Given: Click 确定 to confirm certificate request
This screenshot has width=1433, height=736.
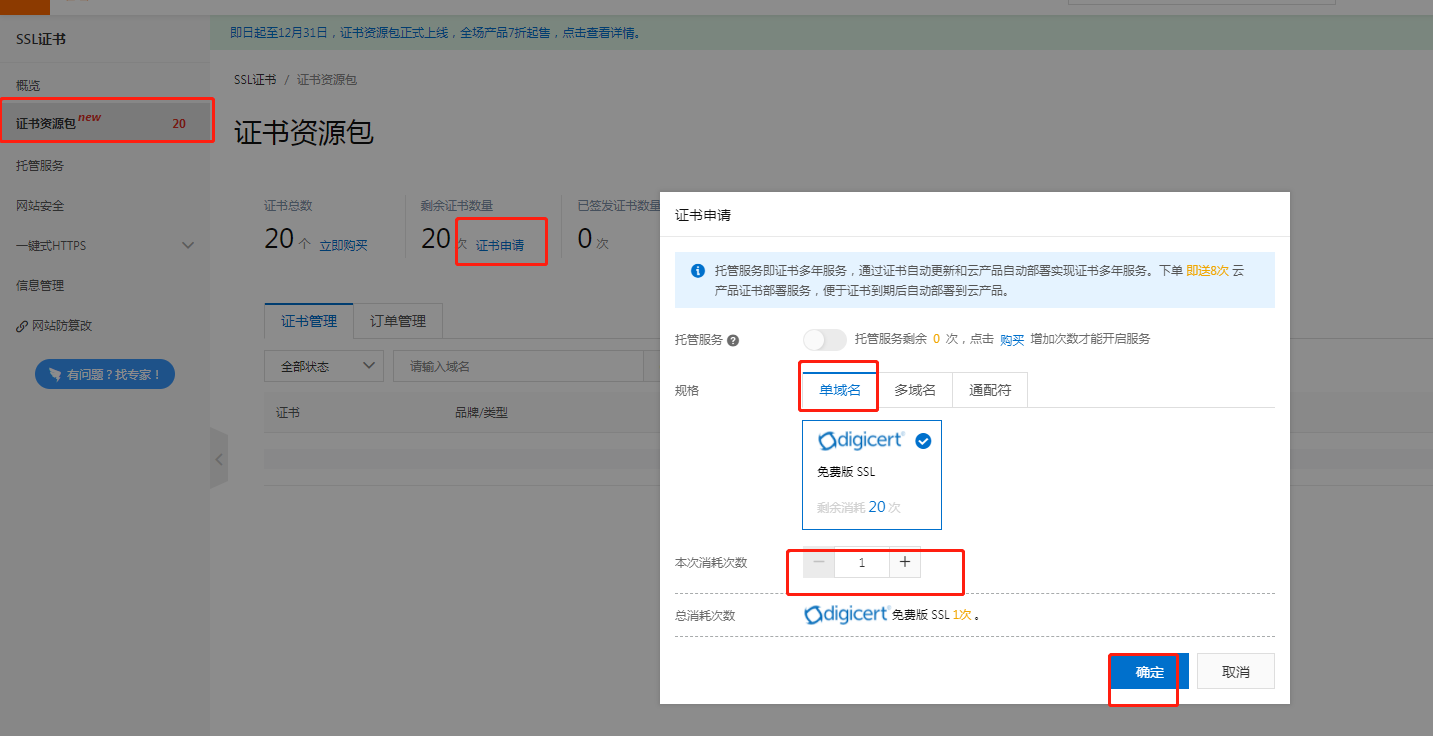Looking at the screenshot, I should tap(1150, 672).
